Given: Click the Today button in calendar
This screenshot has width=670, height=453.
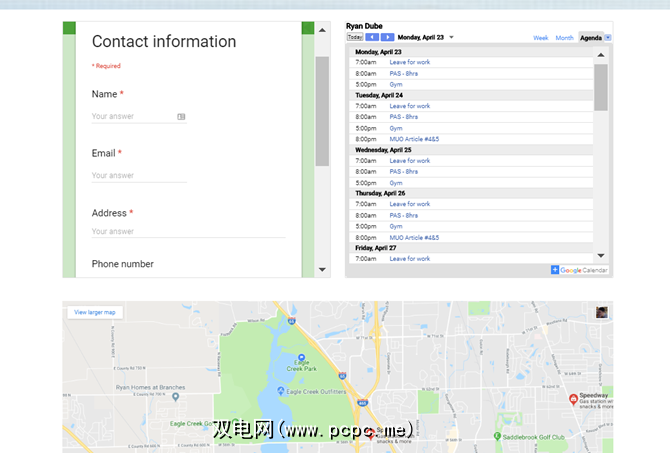Looking at the screenshot, I should [355, 37].
